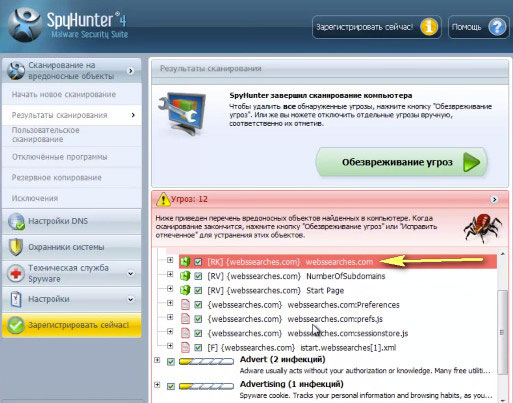Open Настройки DNS section
This screenshot has height=403, width=513.
[x=72, y=221]
